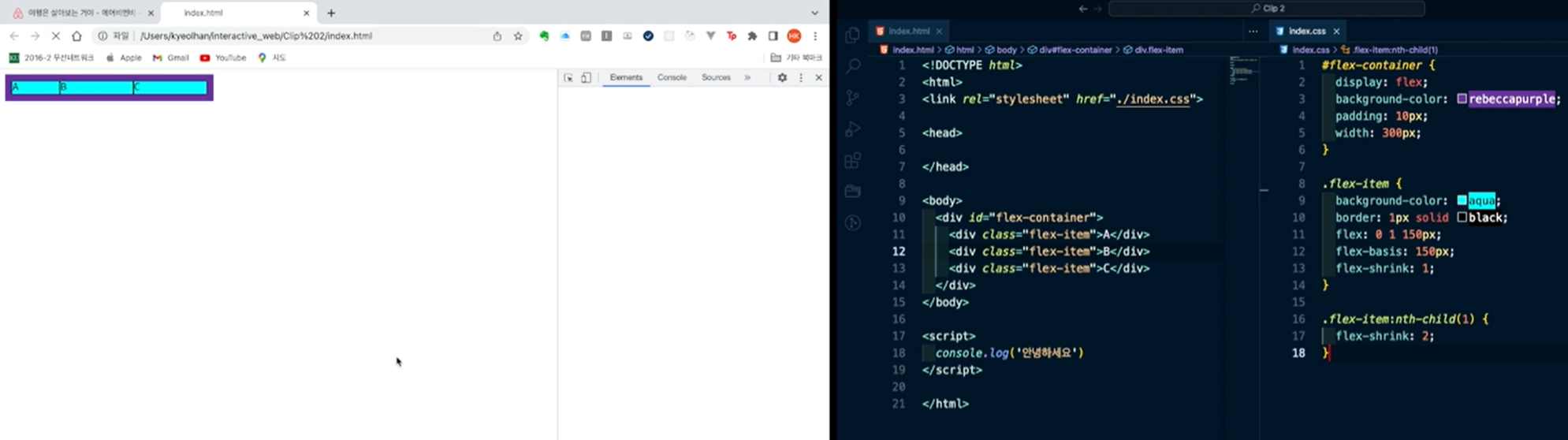The image size is (1568, 440).
Task: Open Apple bookmark
Action: click(x=124, y=58)
